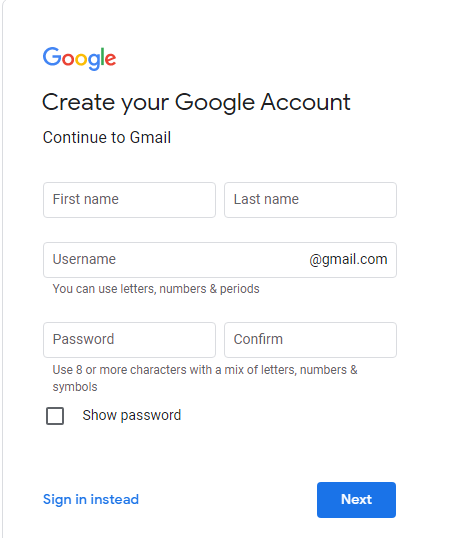Select the Username input field
This screenshot has width=452, height=547.
[x=220, y=260]
